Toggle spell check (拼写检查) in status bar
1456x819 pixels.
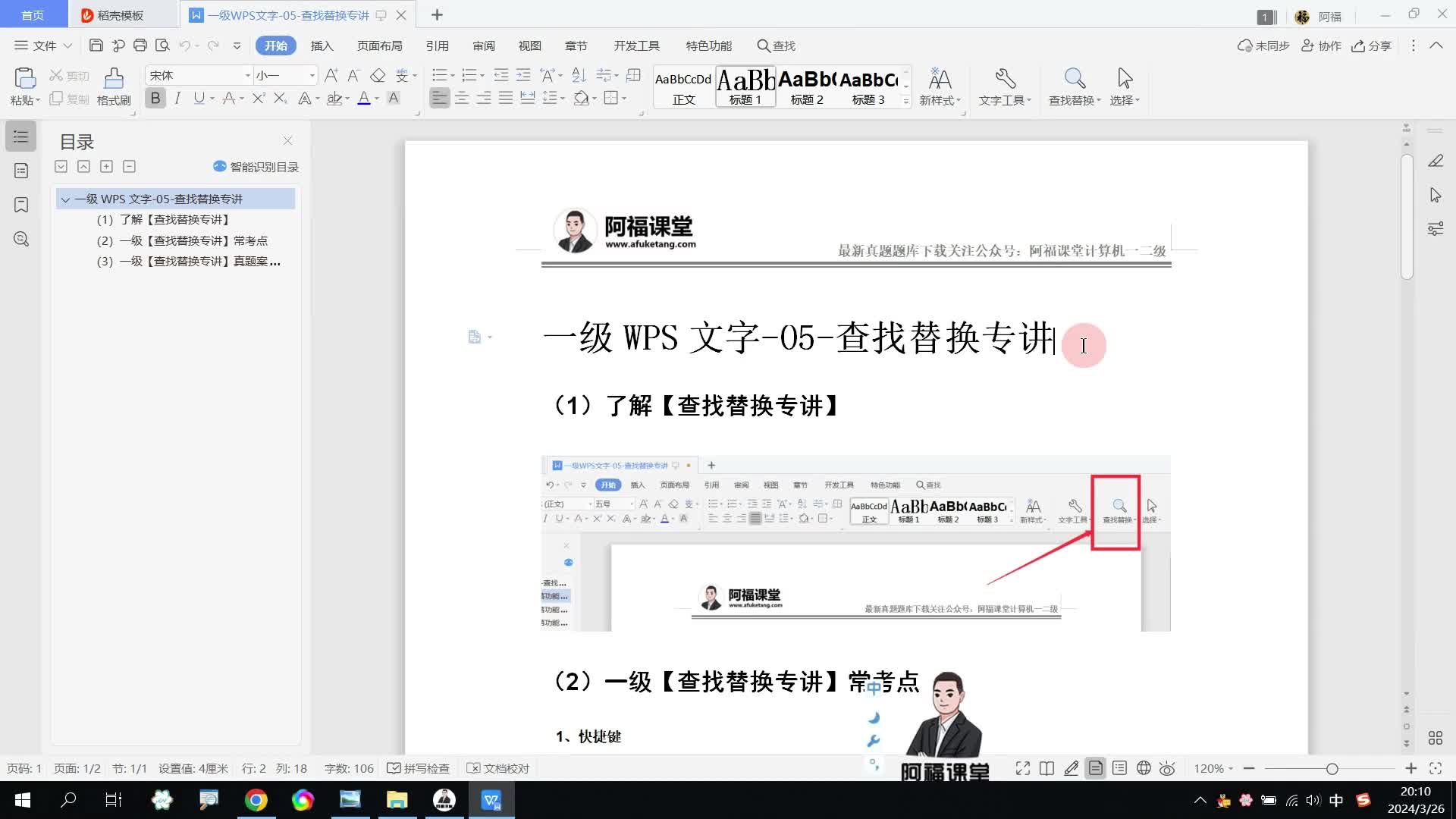click(x=418, y=768)
